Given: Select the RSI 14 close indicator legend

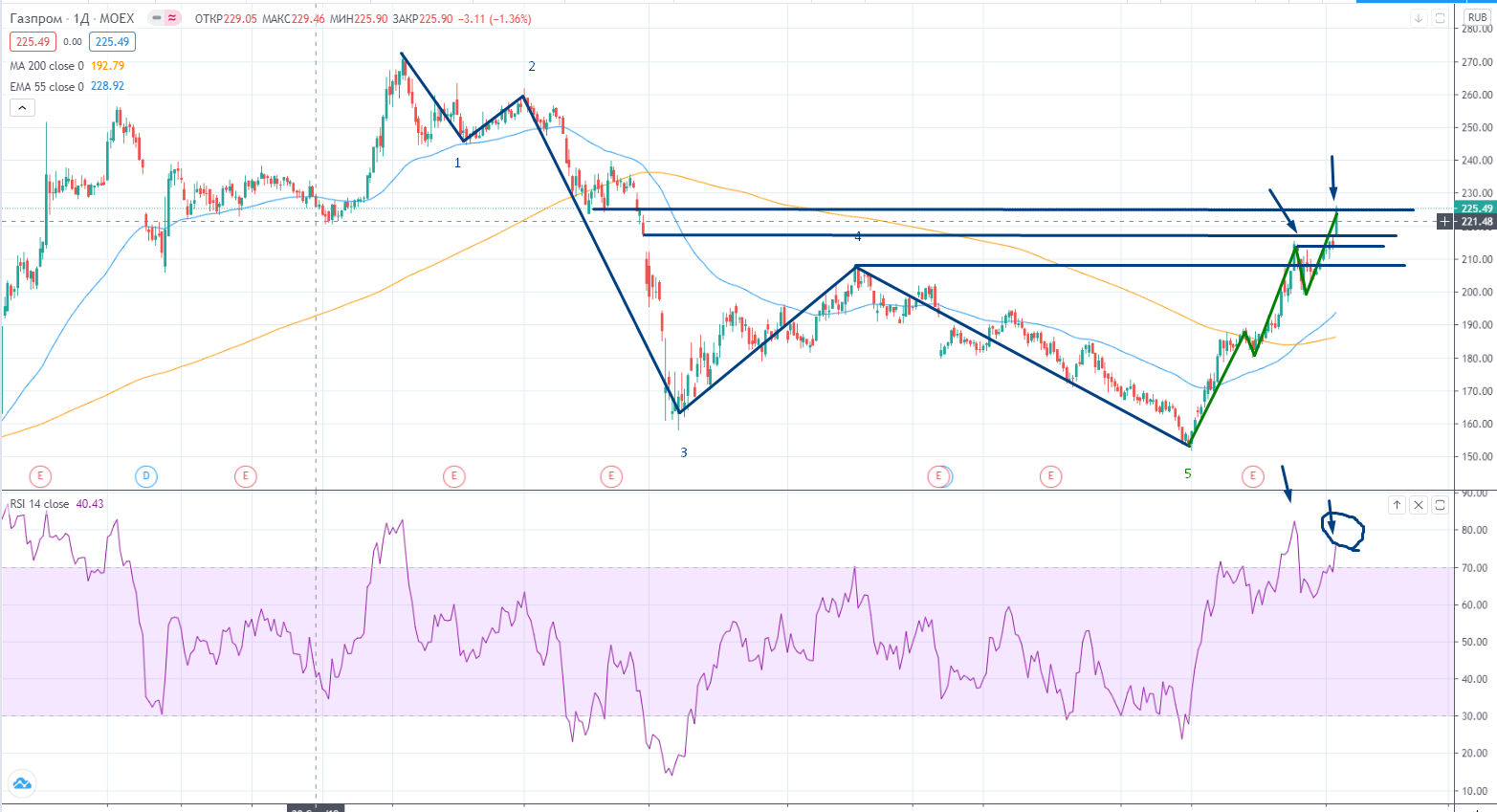Looking at the screenshot, I should 39,504.
